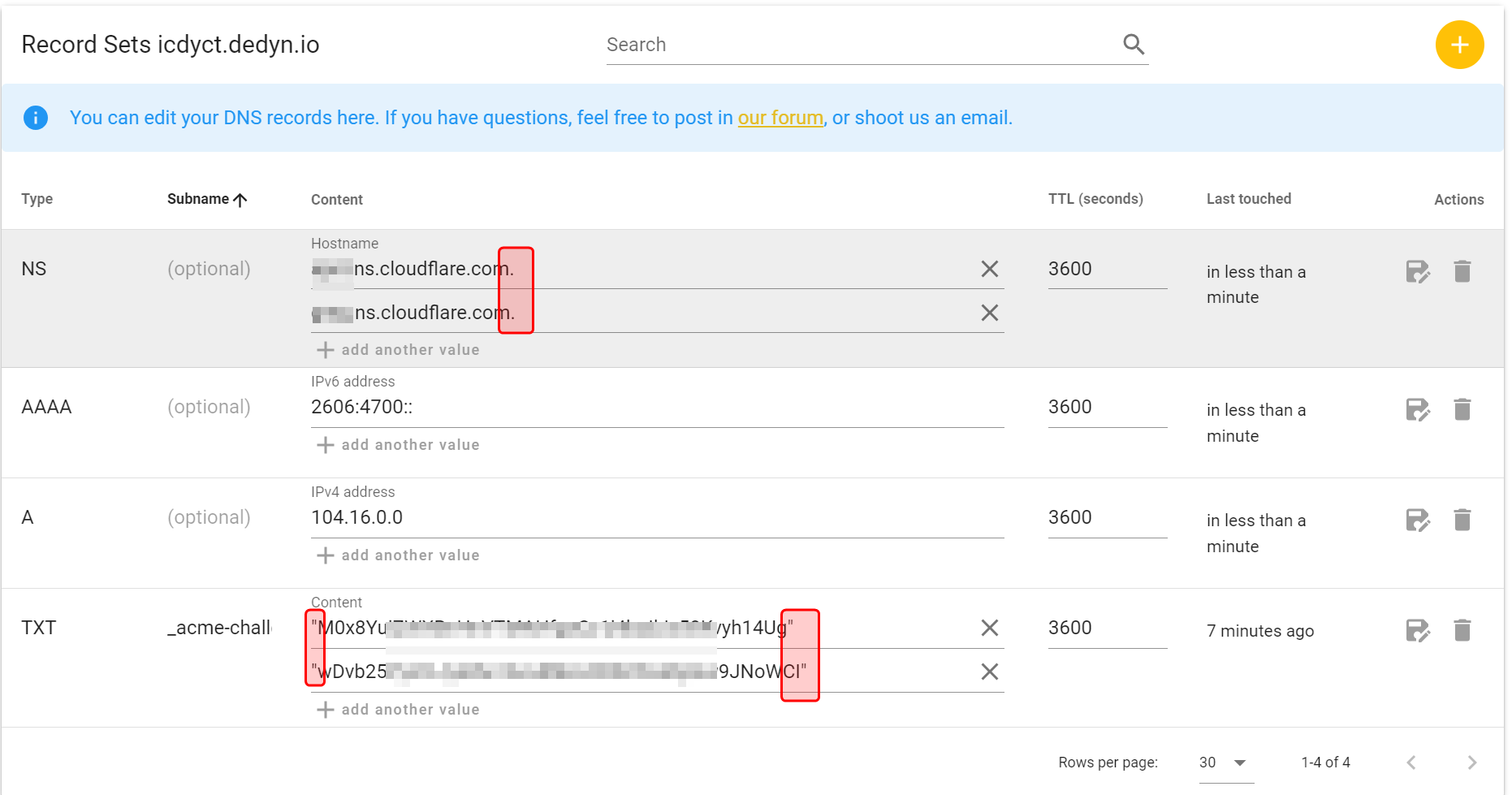Delete the AAAA record
Viewport: 1512px width, 795px height.
pos(1462,409)
